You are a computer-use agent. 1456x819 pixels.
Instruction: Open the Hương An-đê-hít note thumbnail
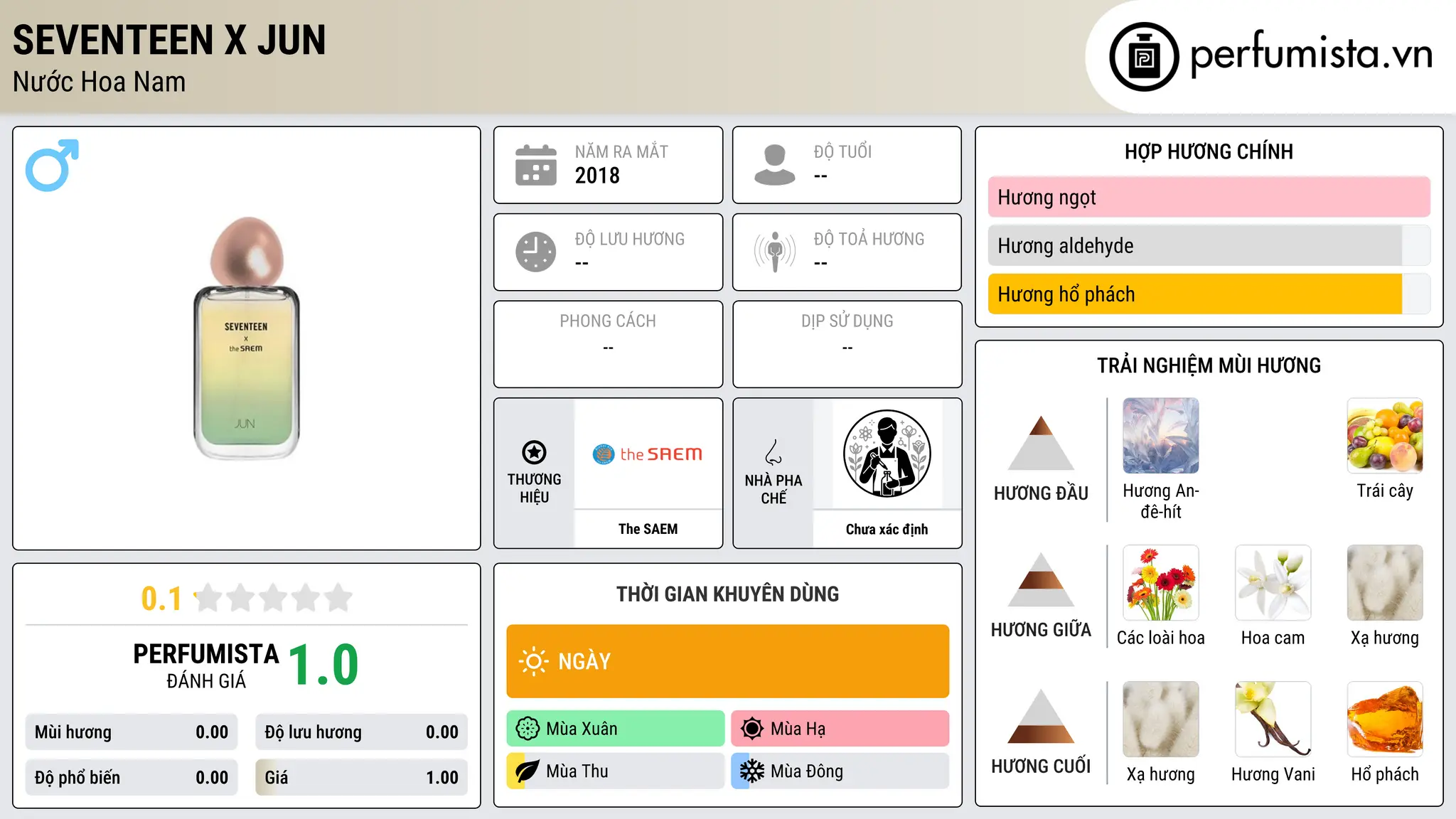point(1161,436)
